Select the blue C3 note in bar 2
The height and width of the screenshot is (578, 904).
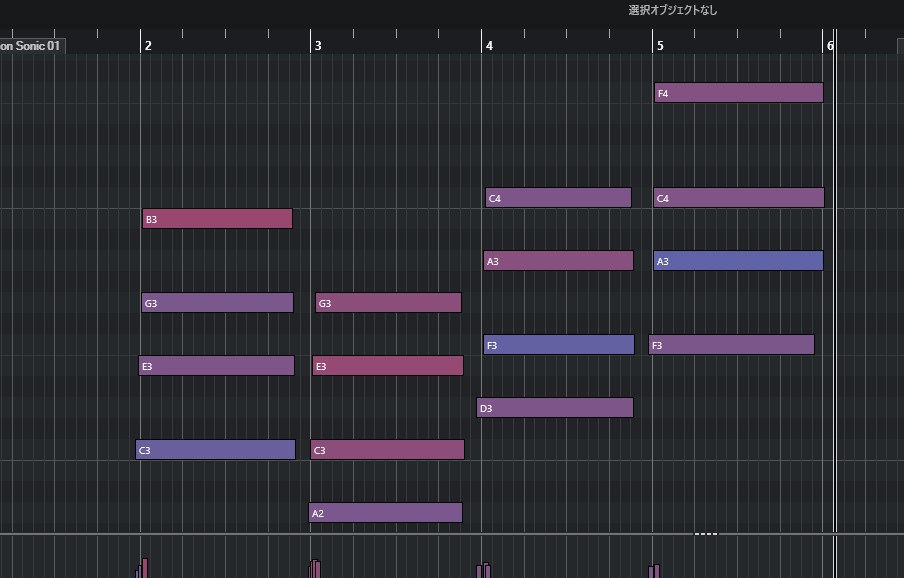click(216, 449)
